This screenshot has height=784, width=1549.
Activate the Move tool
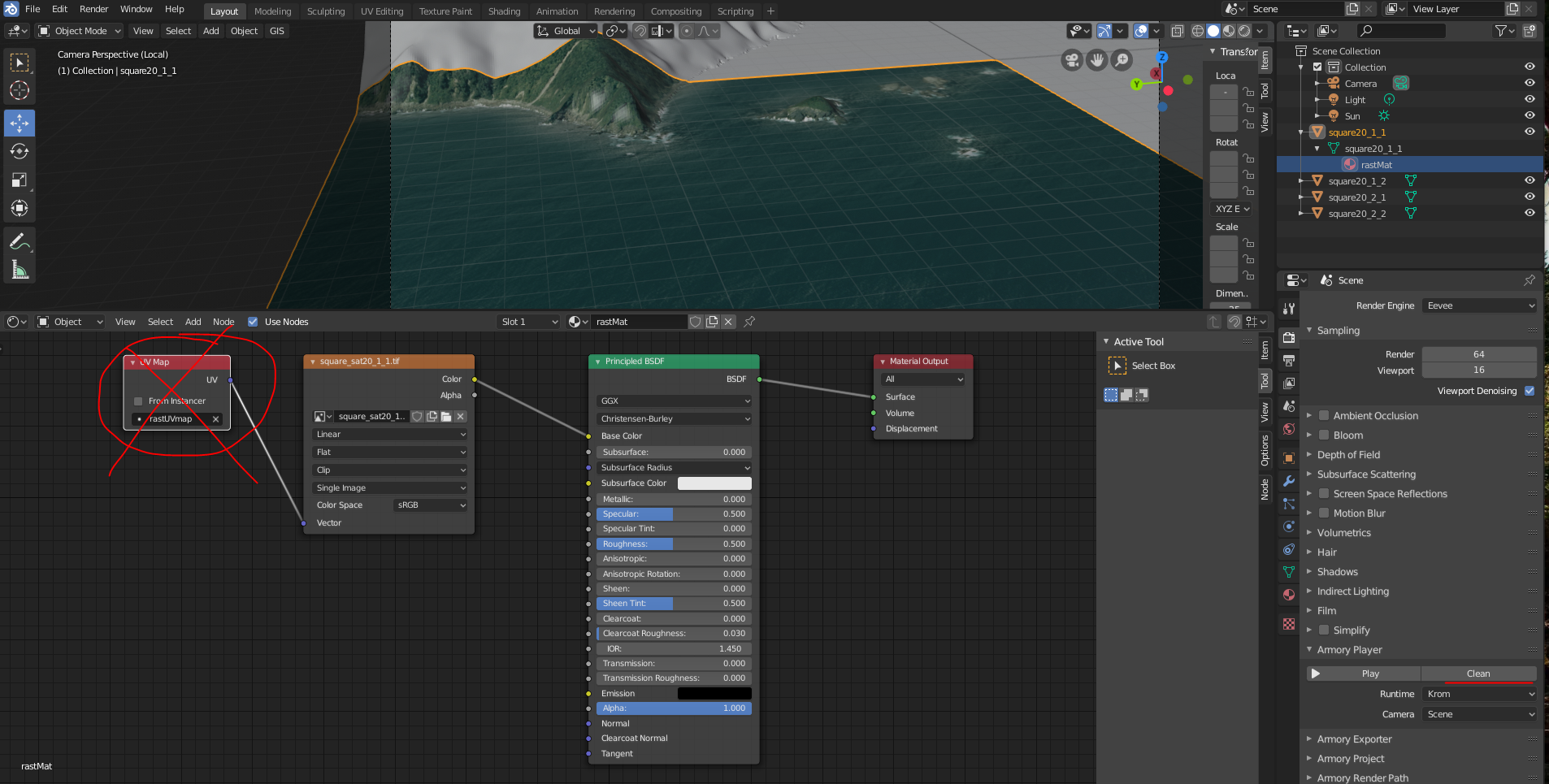point(20,123)
